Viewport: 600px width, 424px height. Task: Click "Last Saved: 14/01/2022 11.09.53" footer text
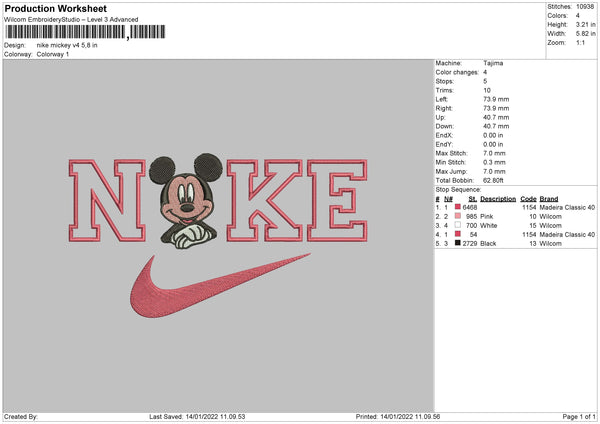[x=197, y=417]
